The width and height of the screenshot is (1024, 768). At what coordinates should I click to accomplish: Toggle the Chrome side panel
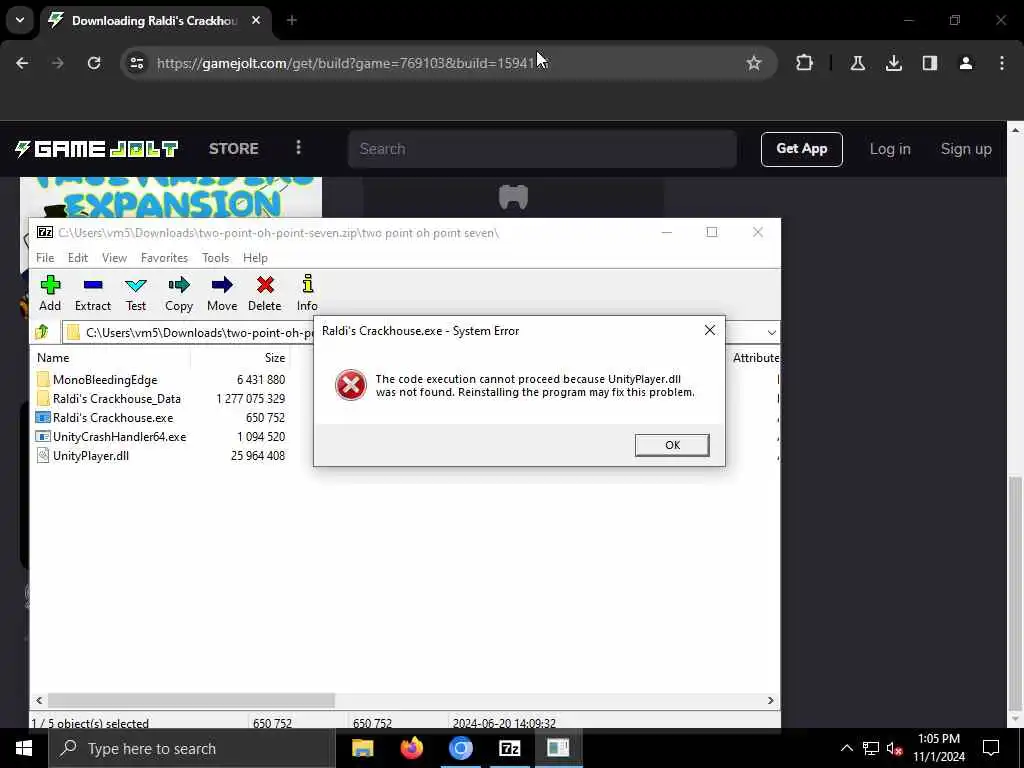[x=929, y=63]
